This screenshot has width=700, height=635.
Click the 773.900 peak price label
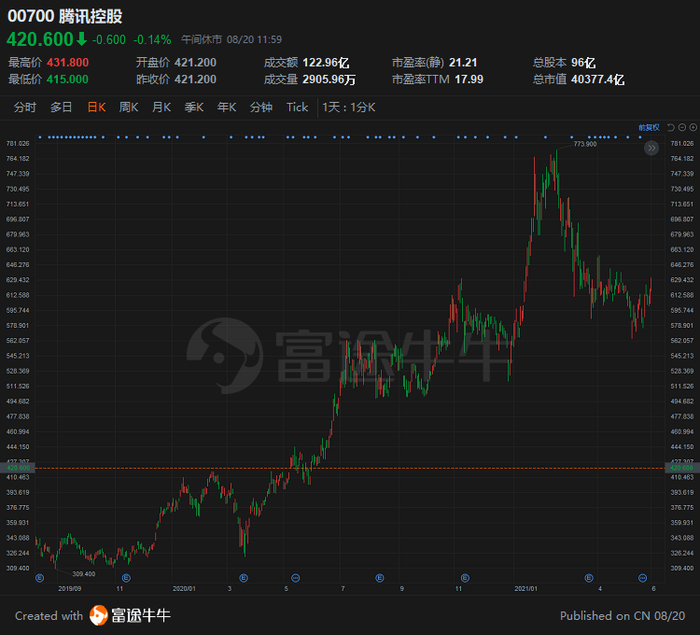585,144
